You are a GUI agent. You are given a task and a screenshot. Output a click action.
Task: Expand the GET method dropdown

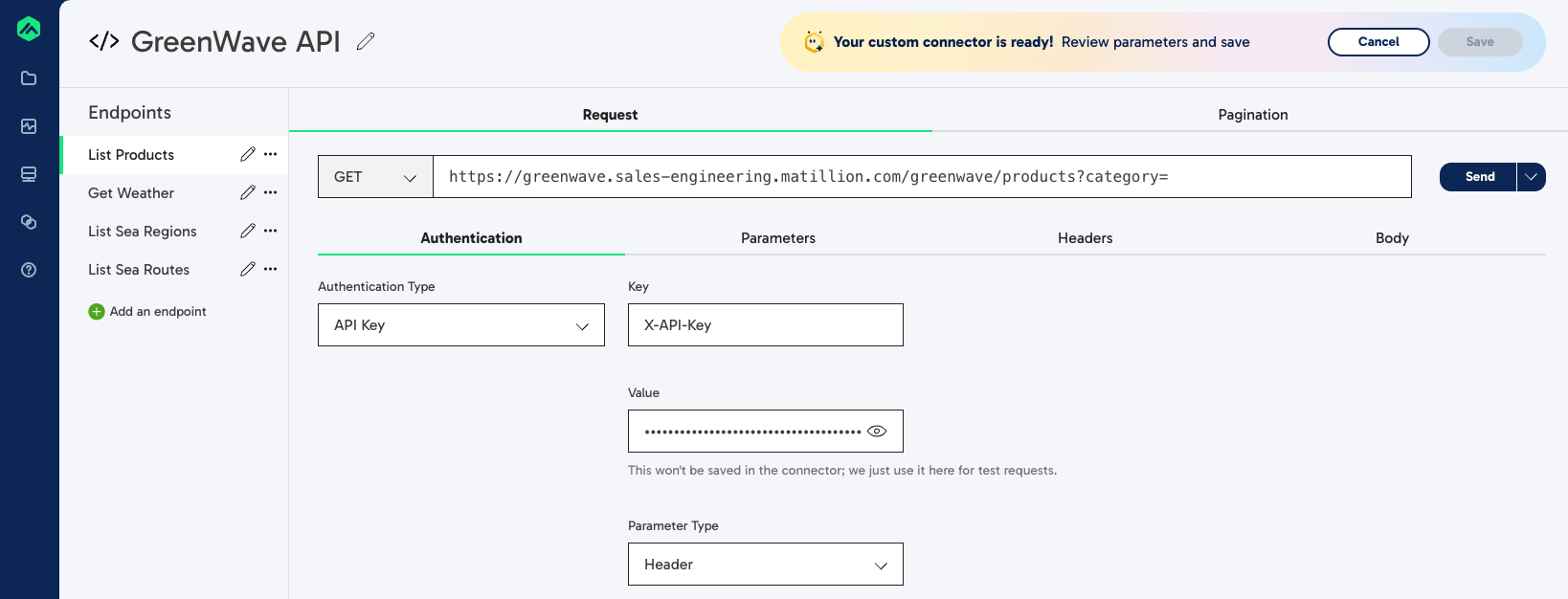click(x=375, y=177)
